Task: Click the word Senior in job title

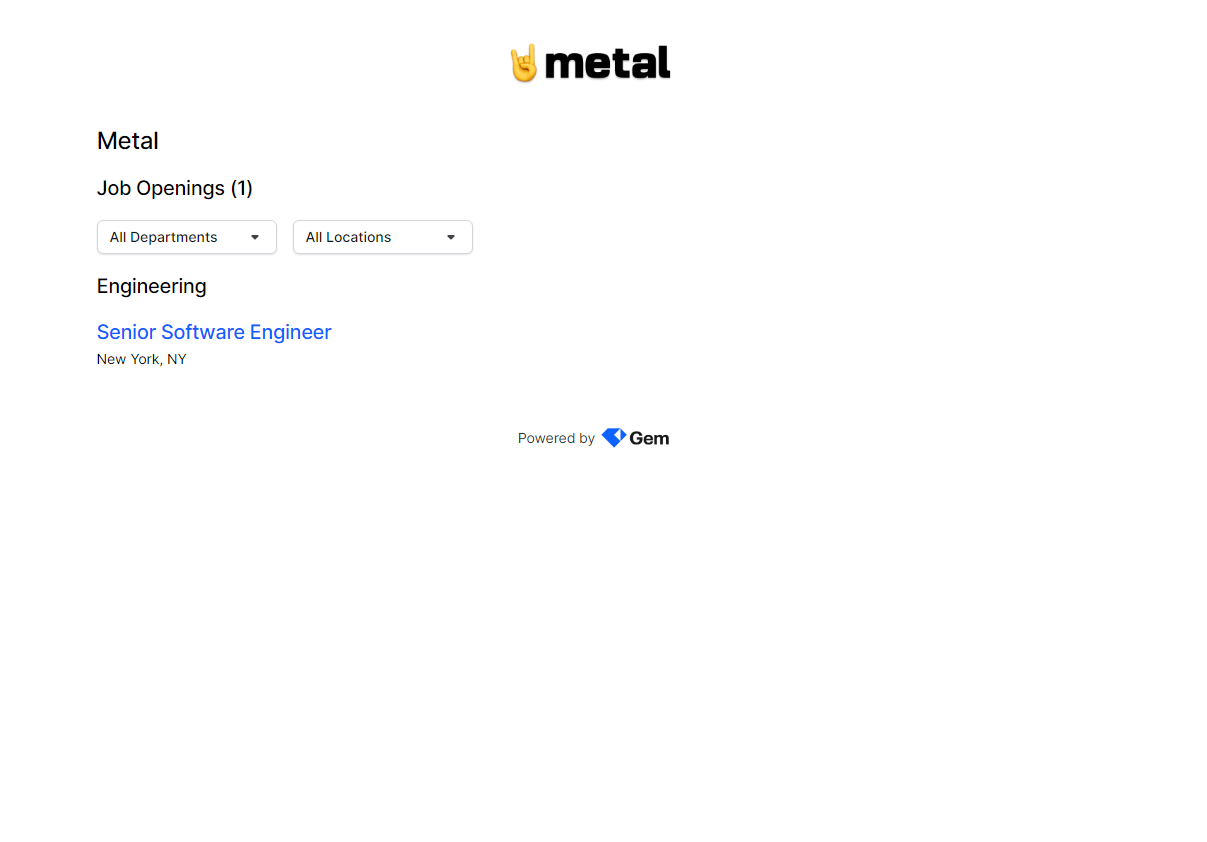Action: (x=126, y=332)
